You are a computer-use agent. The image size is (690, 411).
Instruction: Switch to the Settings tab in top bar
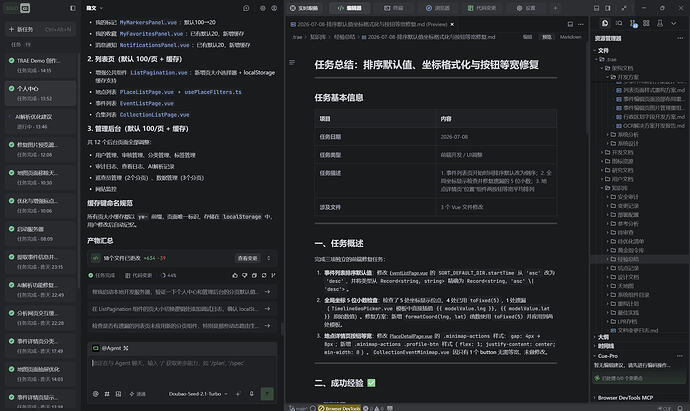[x=526, y=8]
